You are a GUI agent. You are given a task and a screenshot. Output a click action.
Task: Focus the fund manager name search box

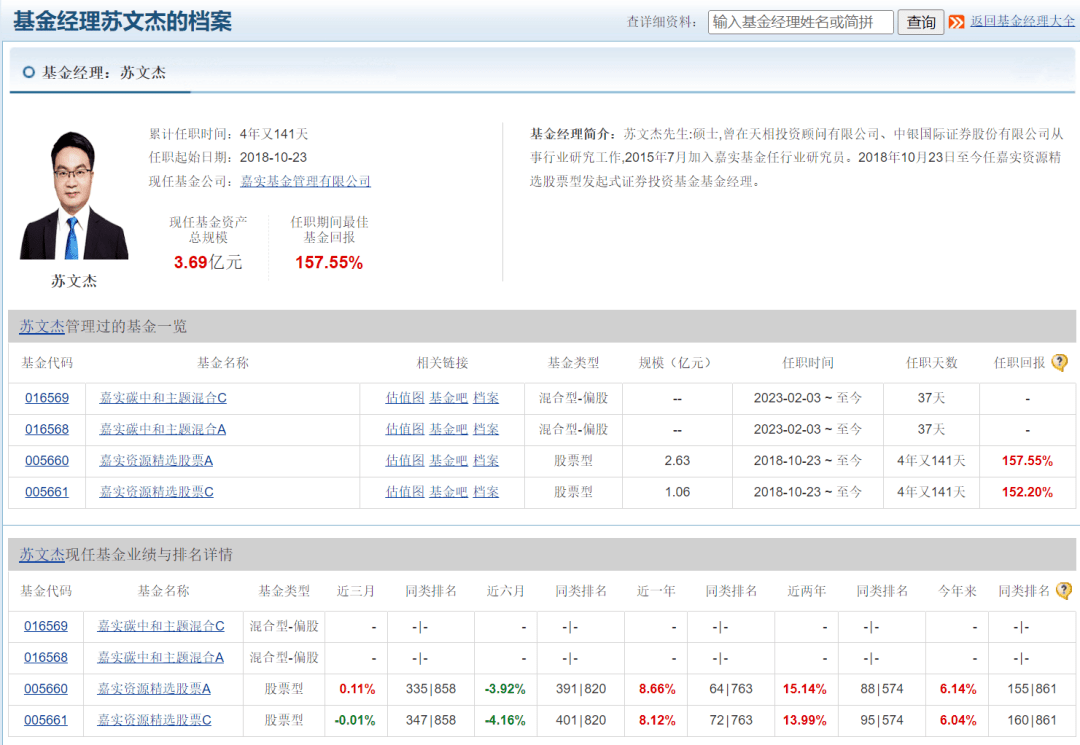pyautogui.click(x=800, y=22)
